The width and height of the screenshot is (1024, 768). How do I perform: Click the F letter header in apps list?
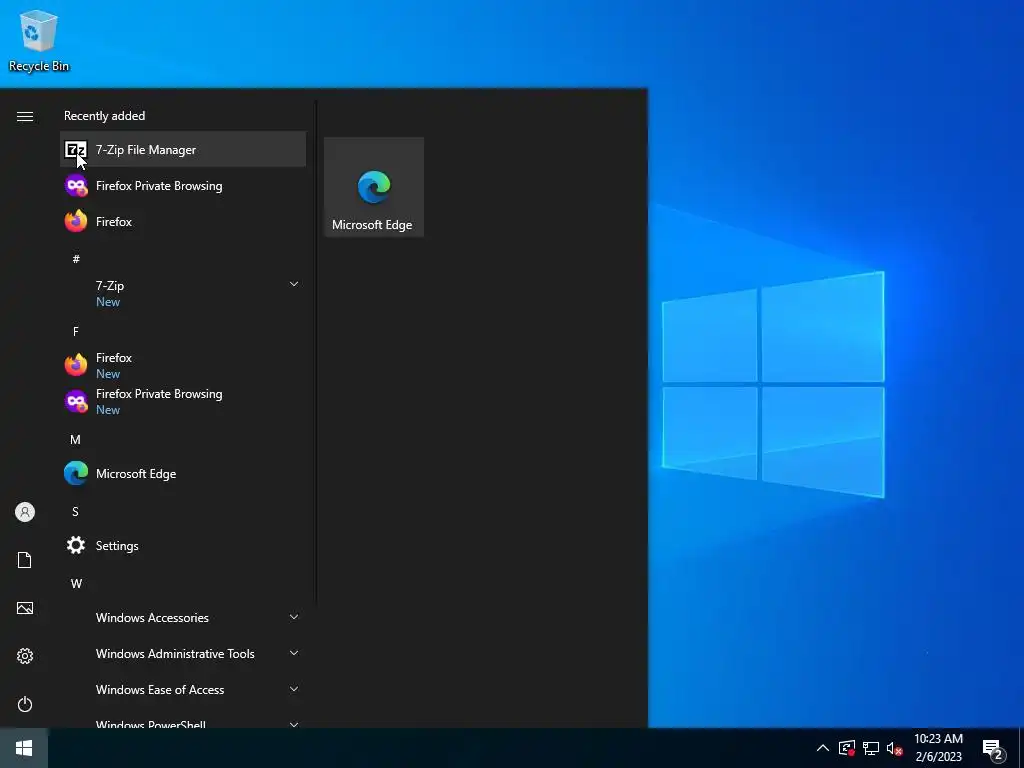point(76,331)
